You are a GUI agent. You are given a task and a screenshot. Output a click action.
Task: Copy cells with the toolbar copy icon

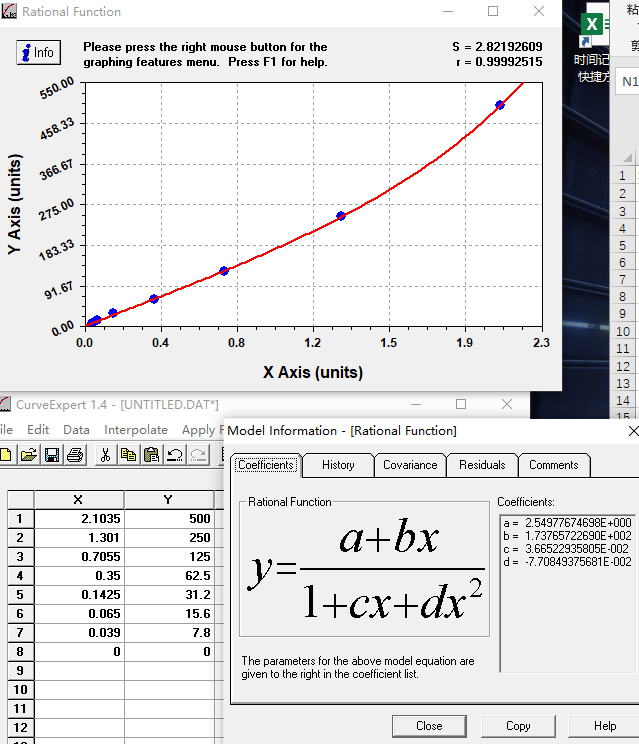pos(128,455)
